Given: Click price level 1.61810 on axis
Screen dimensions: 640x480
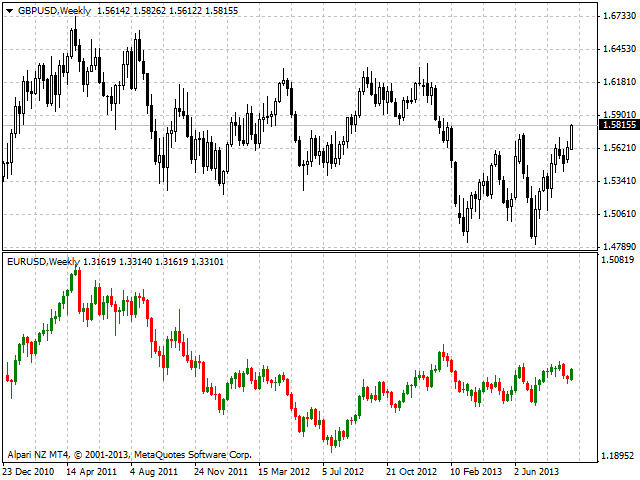Looking at the screenshot, I should tap(619, 82).
